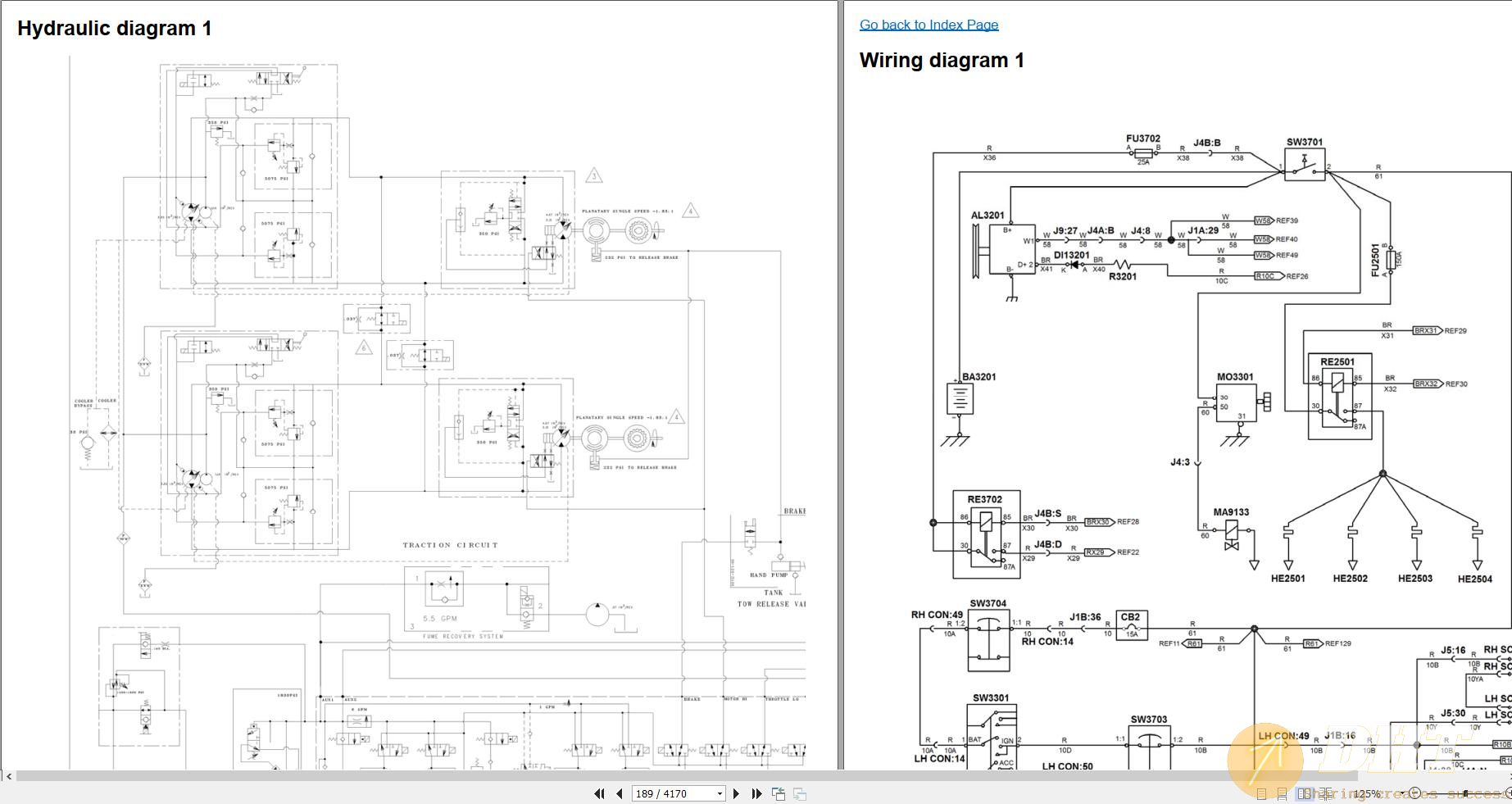Screen dimensions: 1512x804
Task: Click the BA3201 battery label
Action: click(x=979, y=377)
